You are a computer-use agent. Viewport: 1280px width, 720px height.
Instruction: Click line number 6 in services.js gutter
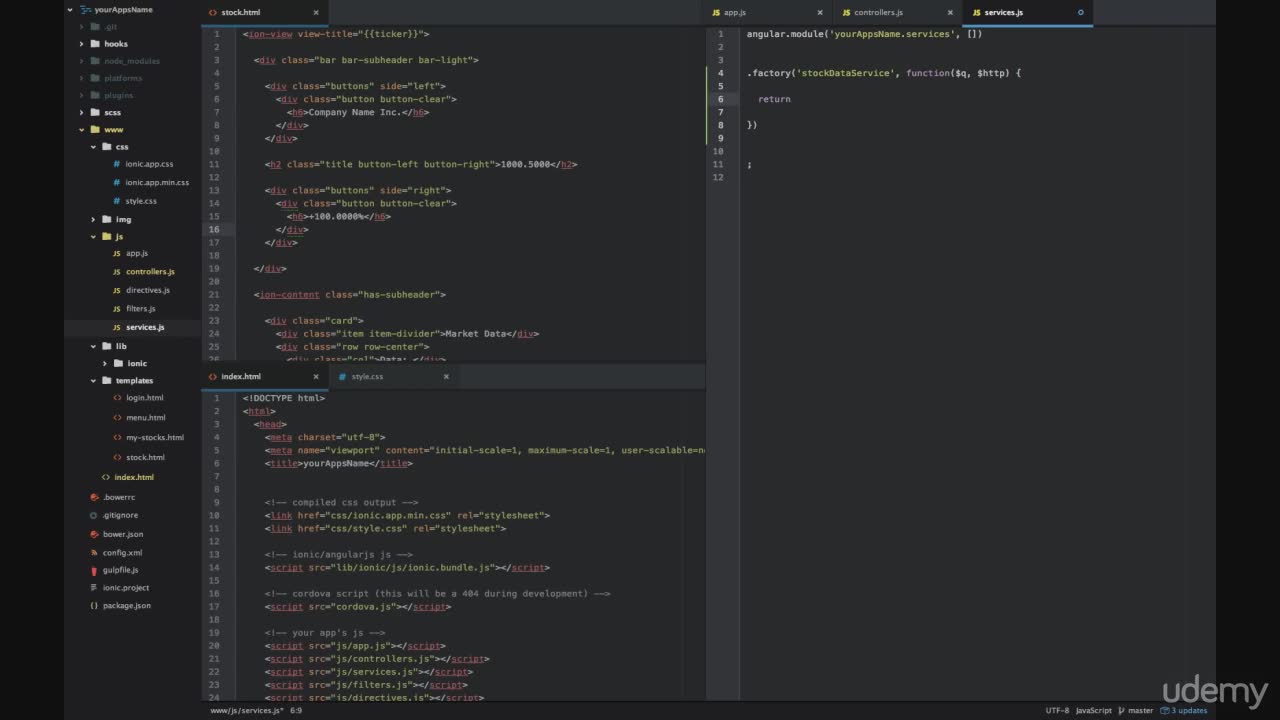(x=720, y=99)
